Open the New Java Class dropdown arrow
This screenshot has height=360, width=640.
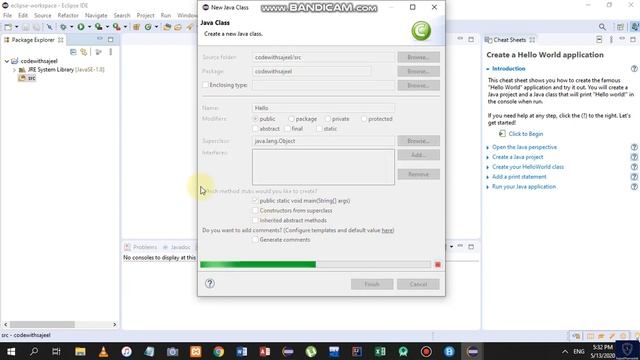(156, 27)
